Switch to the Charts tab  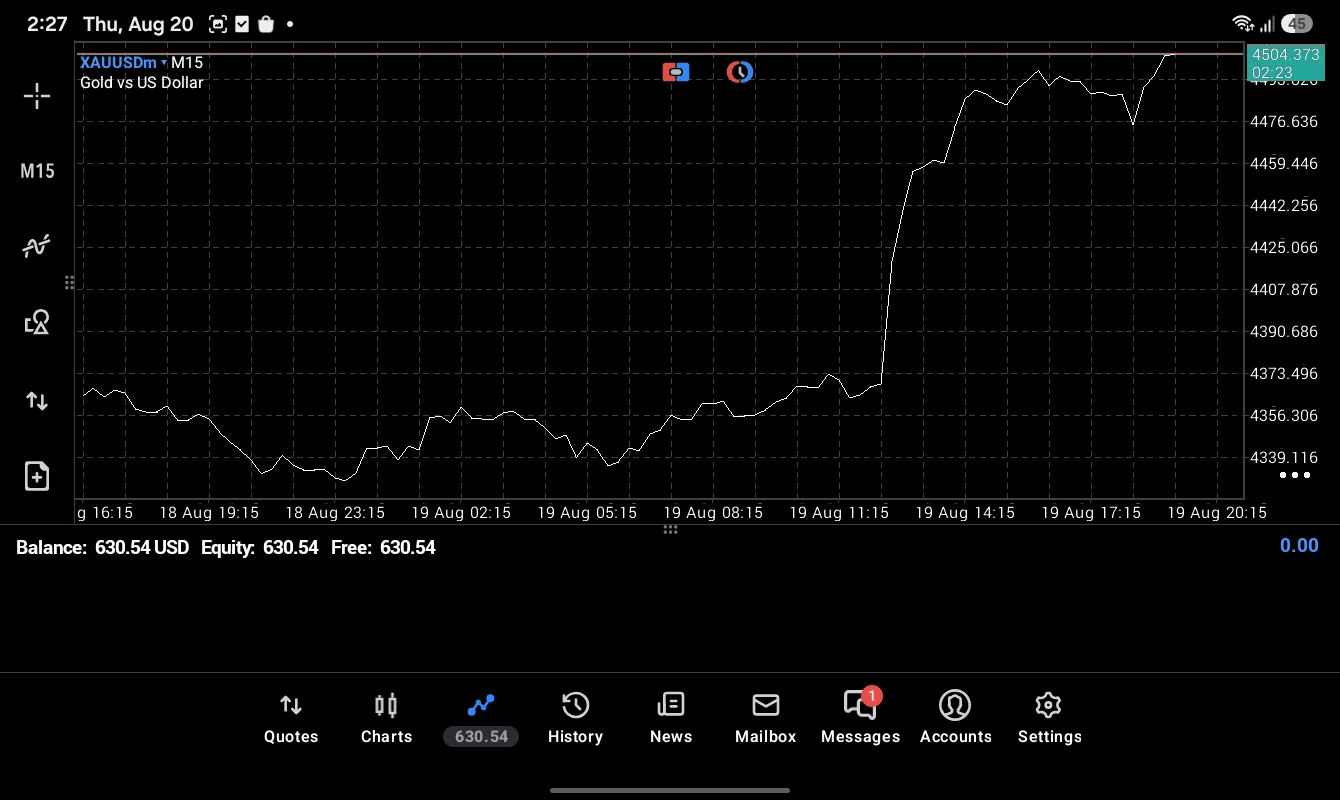[386, 719]
